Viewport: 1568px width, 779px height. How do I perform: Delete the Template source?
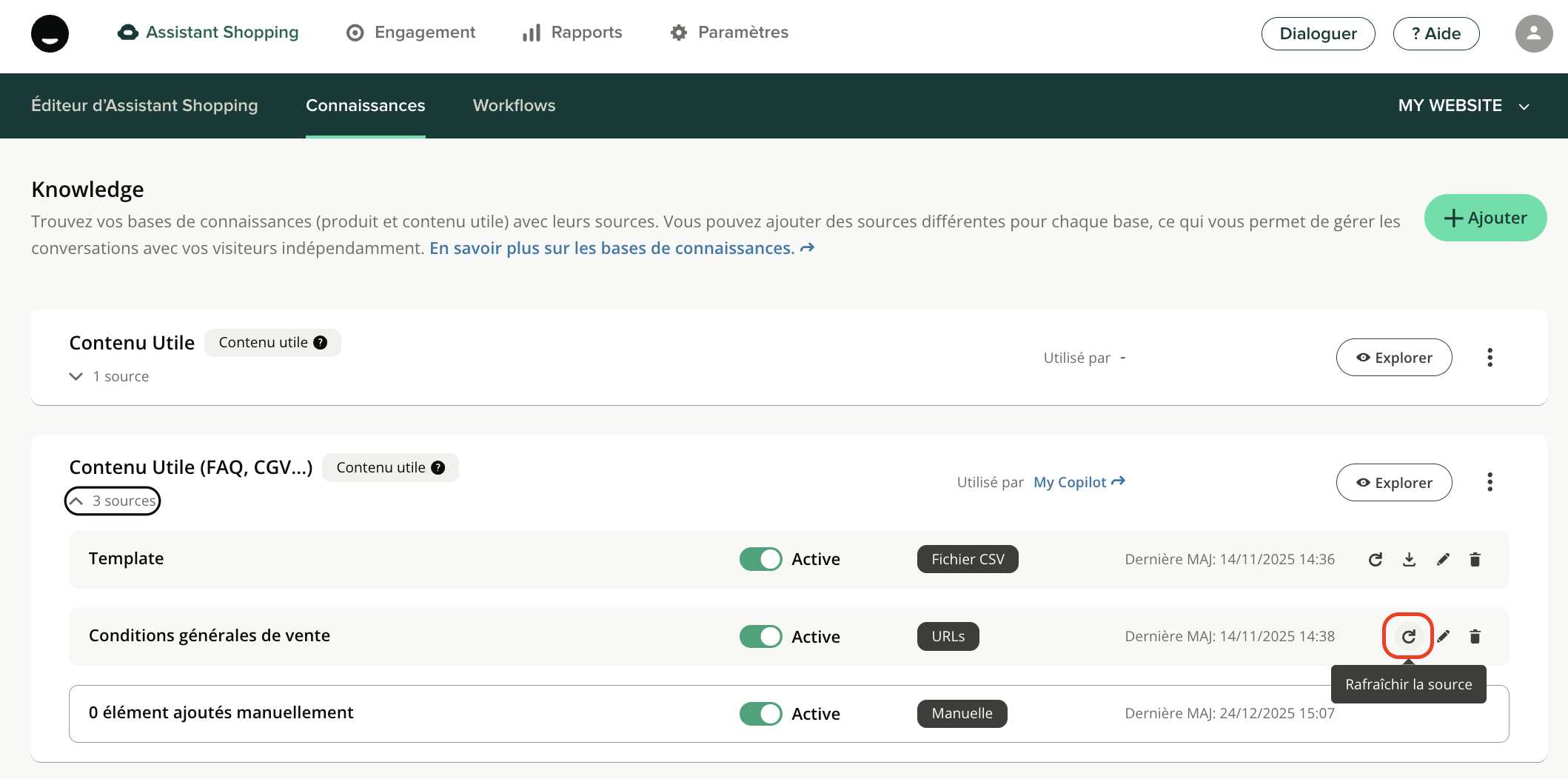click(x=1475, y=560)
